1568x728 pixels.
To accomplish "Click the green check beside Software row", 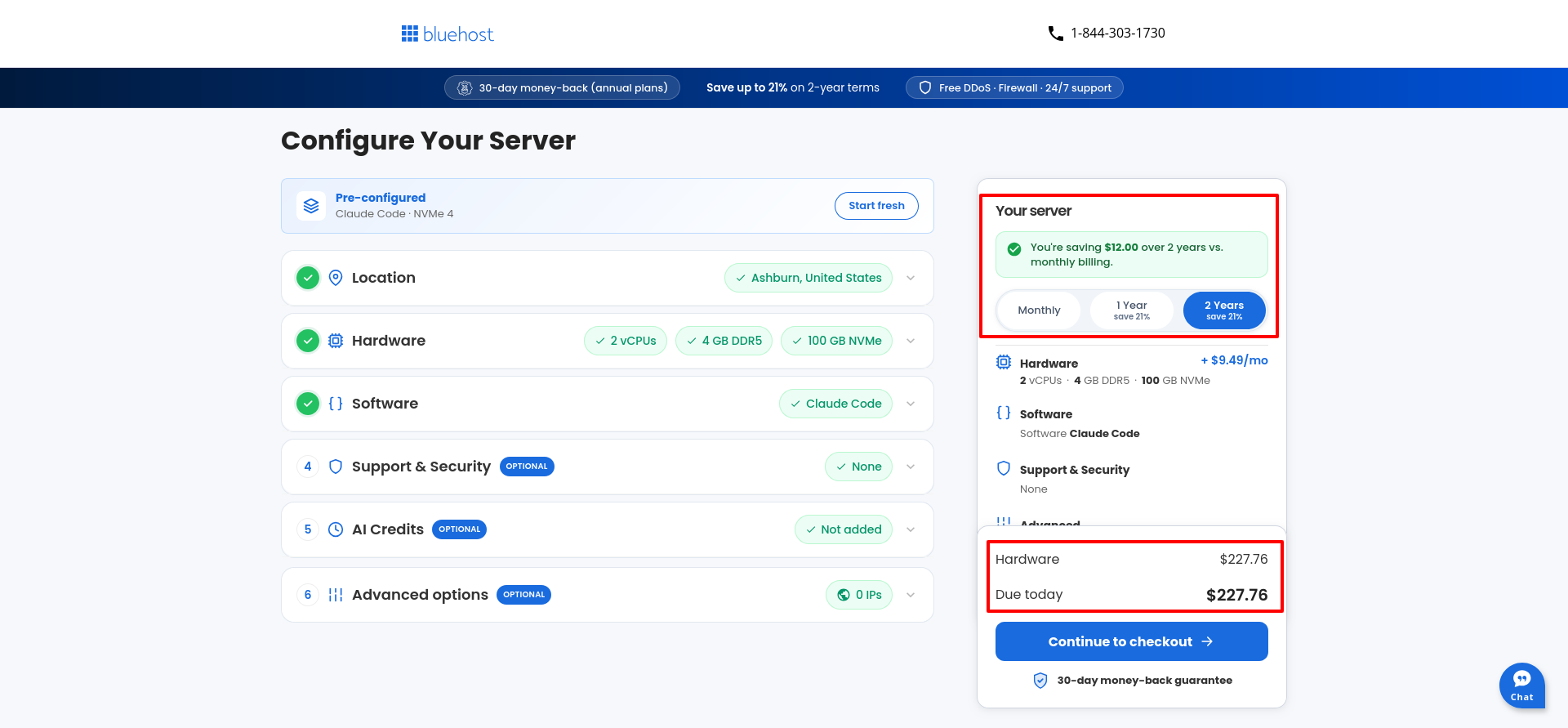I will (308, 404).
